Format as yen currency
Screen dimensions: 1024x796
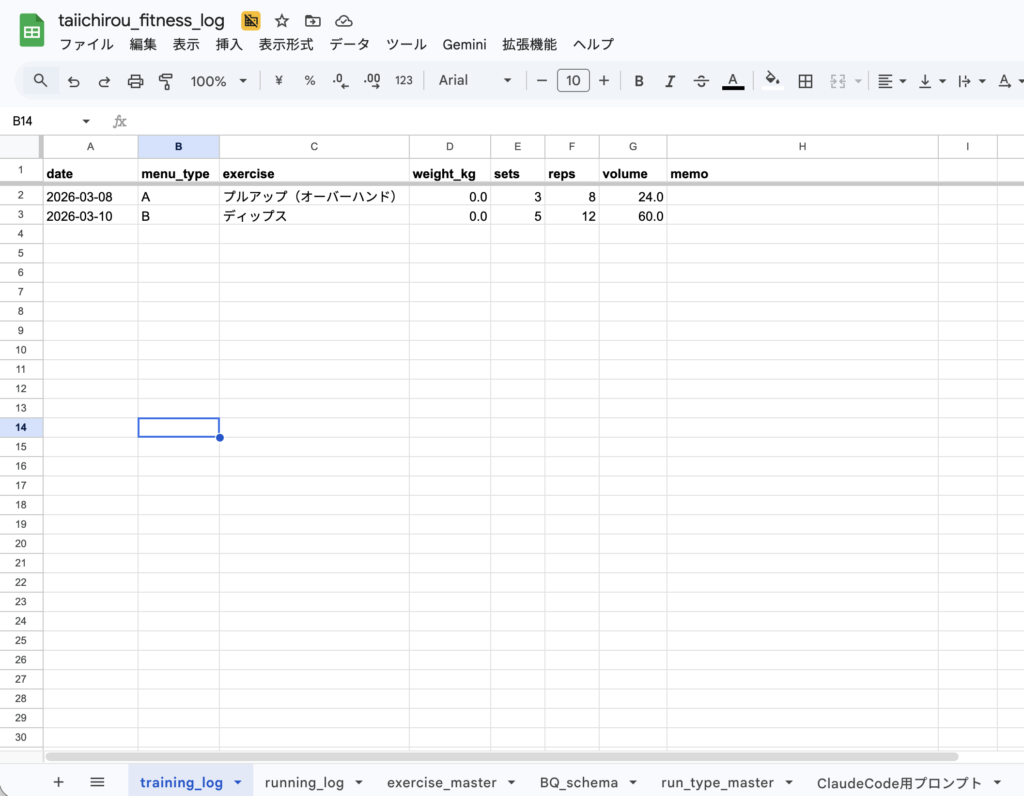tap(279, 81)
